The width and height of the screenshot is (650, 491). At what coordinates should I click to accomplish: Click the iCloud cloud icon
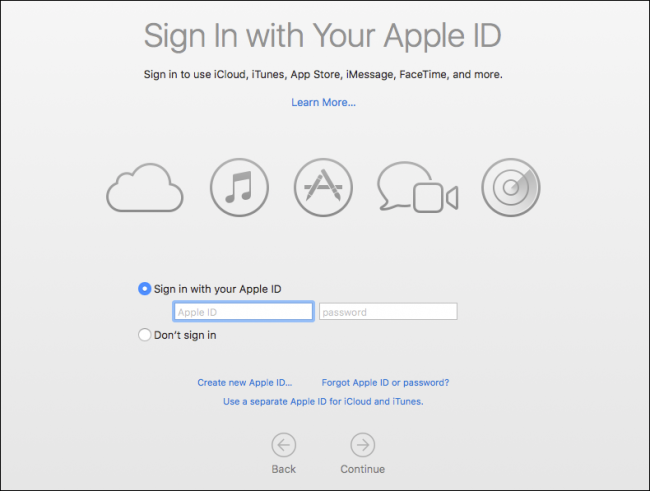pos(145,187)
